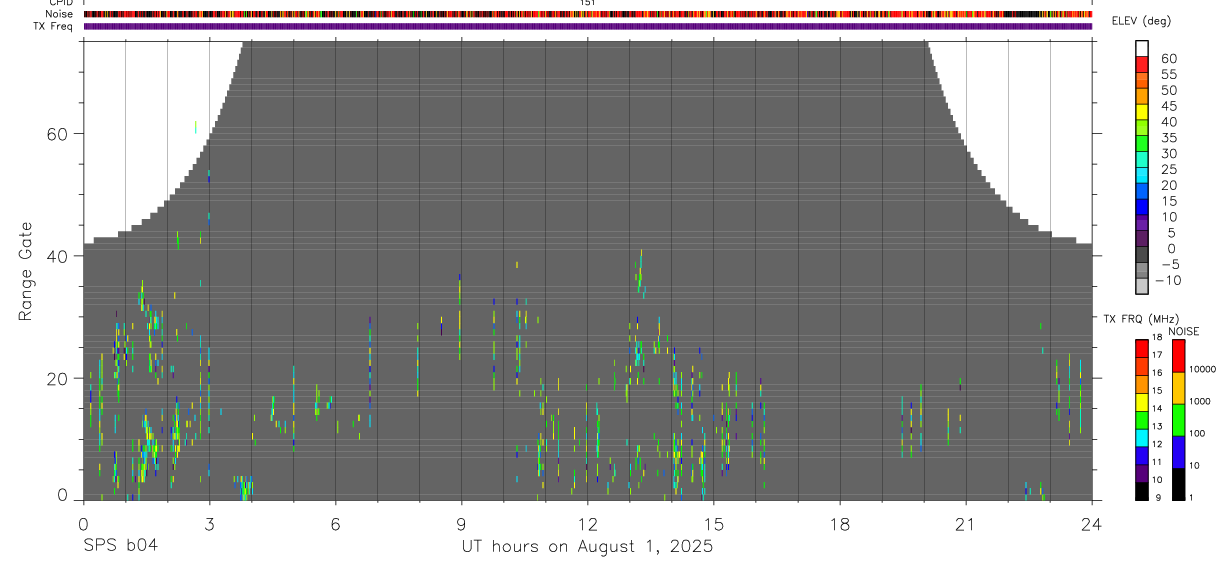Select purple TX FRQ swatch between 10 and 11
Viewport: 1228px width, 567px height.
(1142, 473)
